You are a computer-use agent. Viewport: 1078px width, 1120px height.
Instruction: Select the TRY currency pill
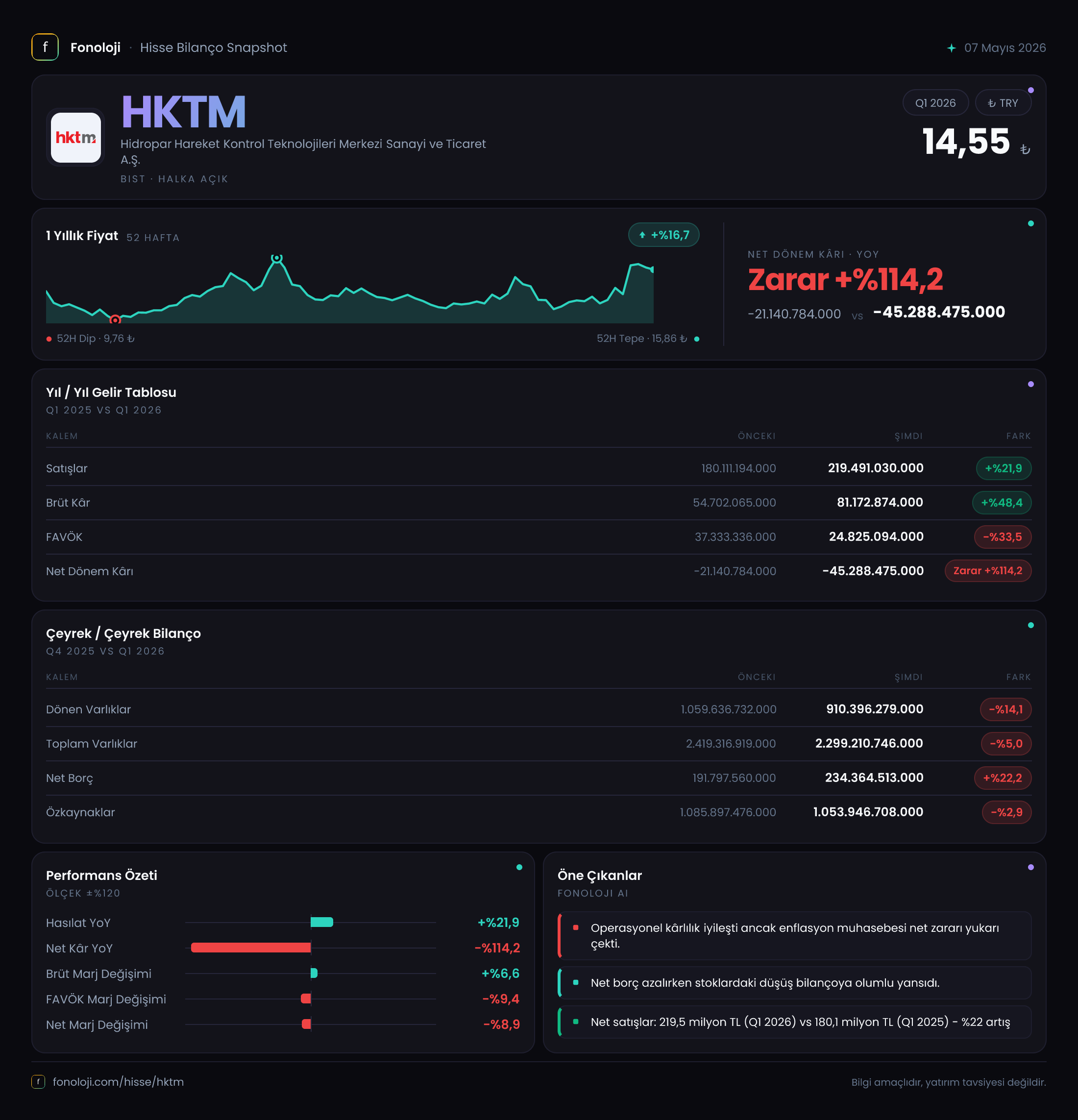1003,103
